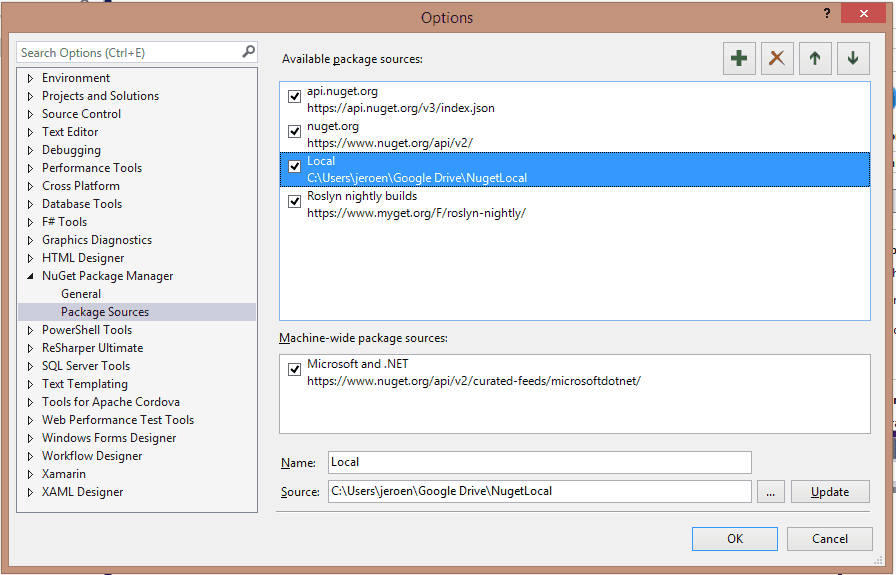The image size is (896, 575).
Task: Click into the Name text field
Action: pyautogui.click(x=539, y=462)
